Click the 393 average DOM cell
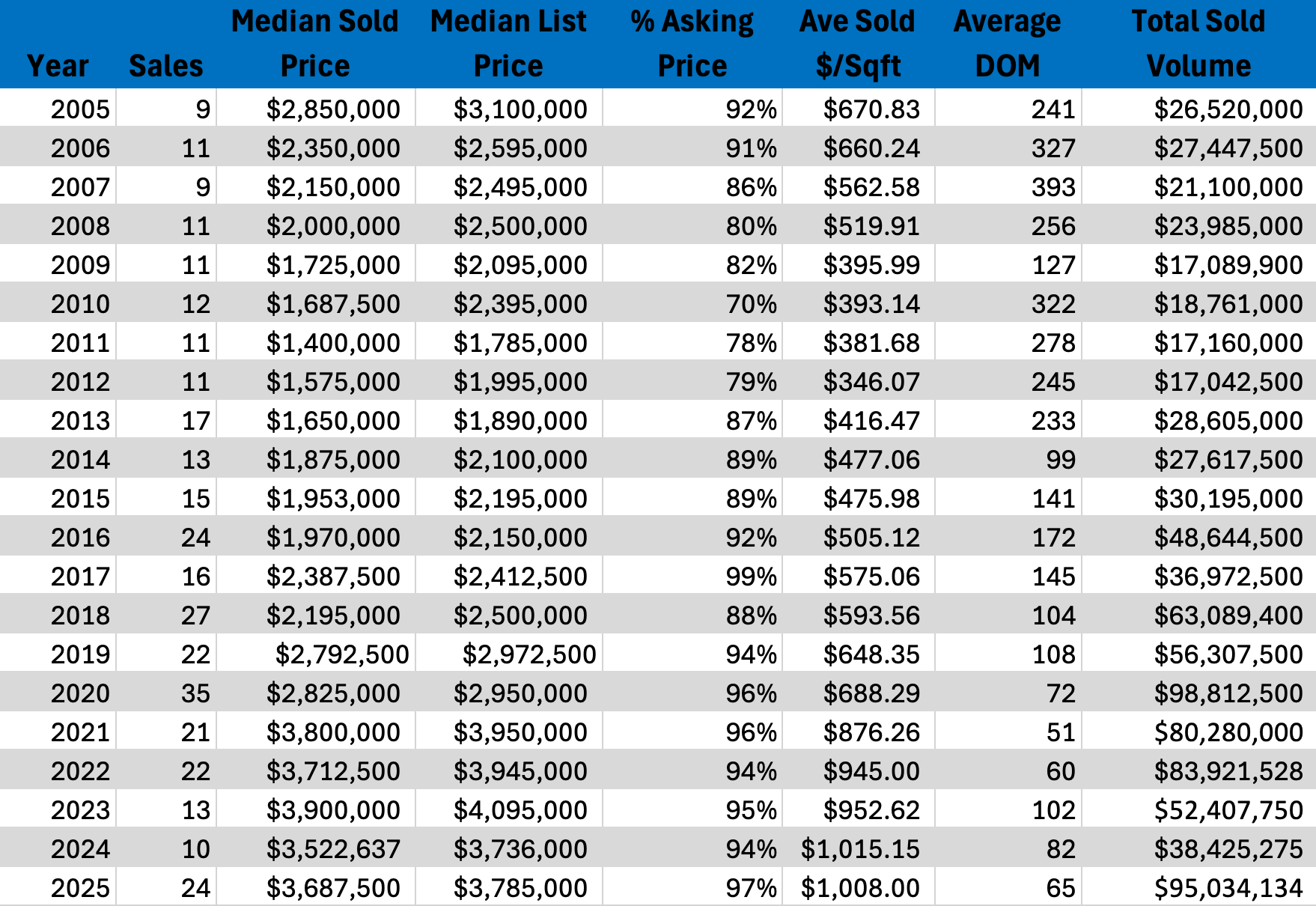This screenshot has height=906, width=1316. tap(1053, 187)
